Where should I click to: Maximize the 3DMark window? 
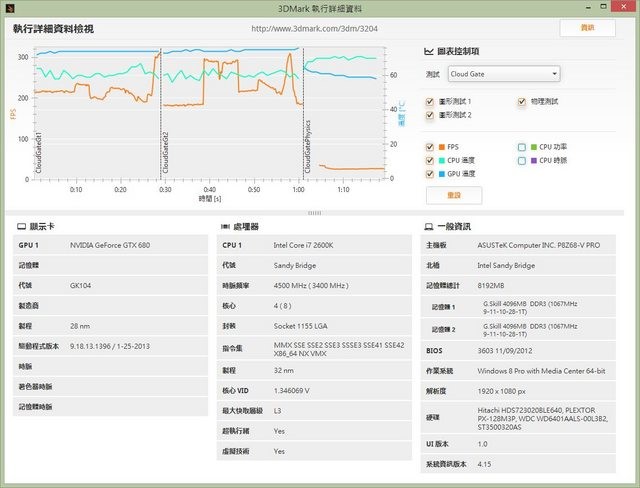[x=603, y=7]
